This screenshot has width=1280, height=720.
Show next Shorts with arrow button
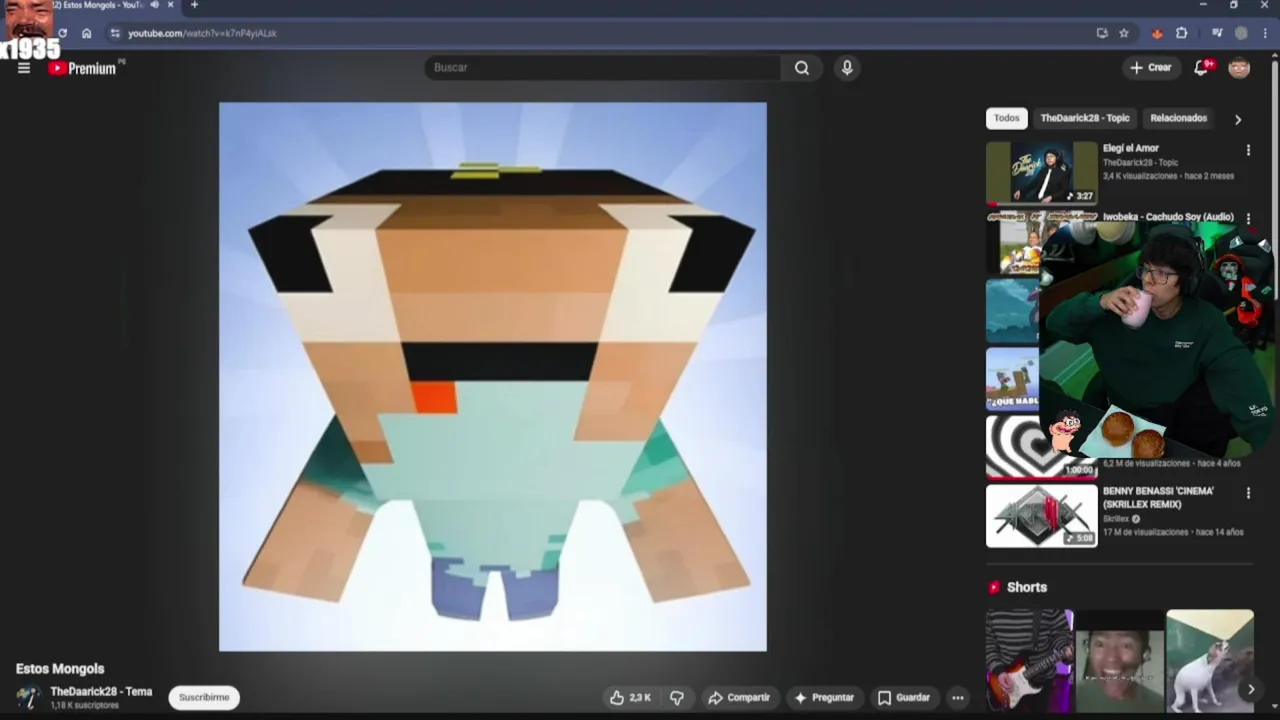[1250, 689]
